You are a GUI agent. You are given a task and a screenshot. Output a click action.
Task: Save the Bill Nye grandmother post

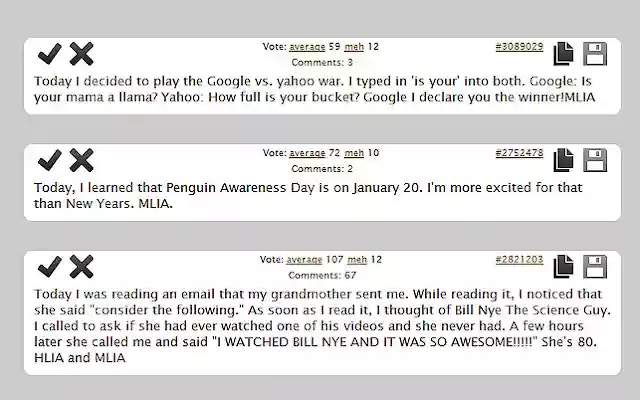595,266
